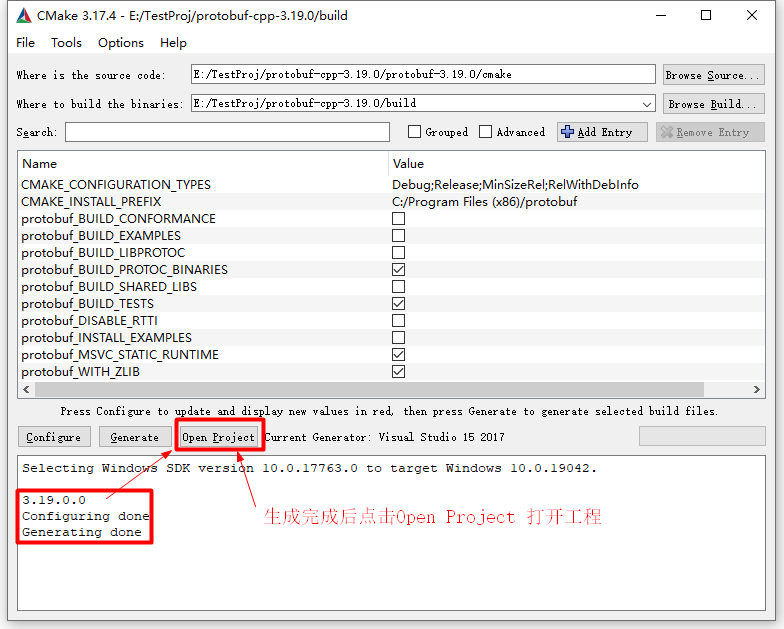784x629 pixels.
Task: Maximize the CMake window
Action: (x=706, y=16)
